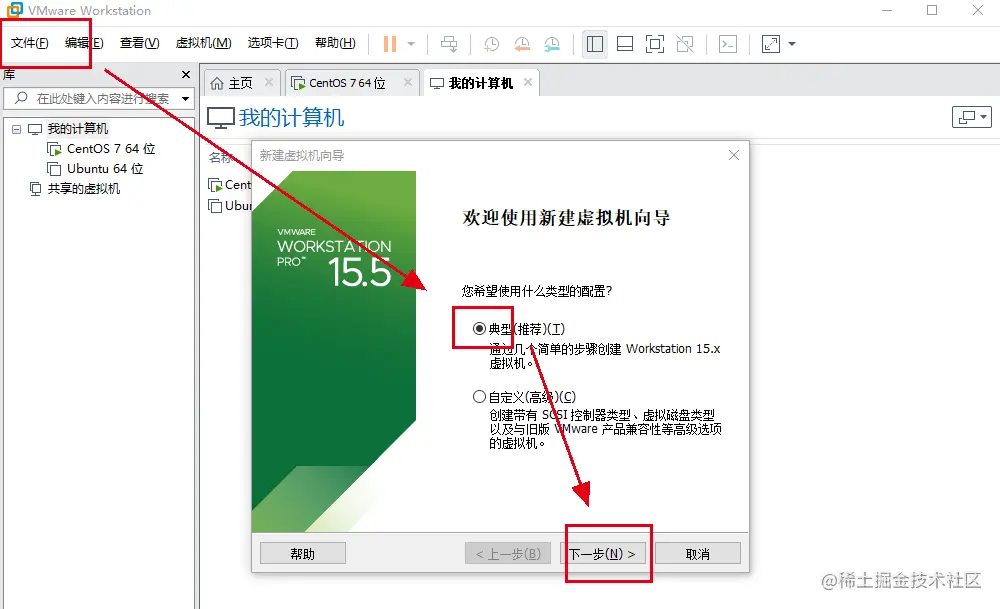
Task: Select the 典型(推荐)(T) radio option
Action: pyautogui.click(x=479, y=328)
